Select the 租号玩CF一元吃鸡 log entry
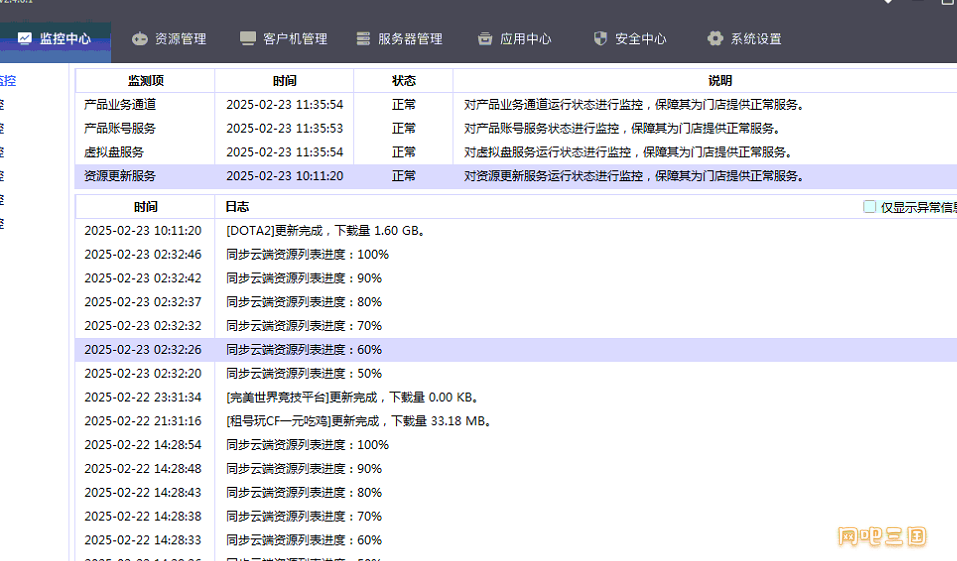This screenshot has height=561, width=957. pyautogui.click(x=516, y=421)
